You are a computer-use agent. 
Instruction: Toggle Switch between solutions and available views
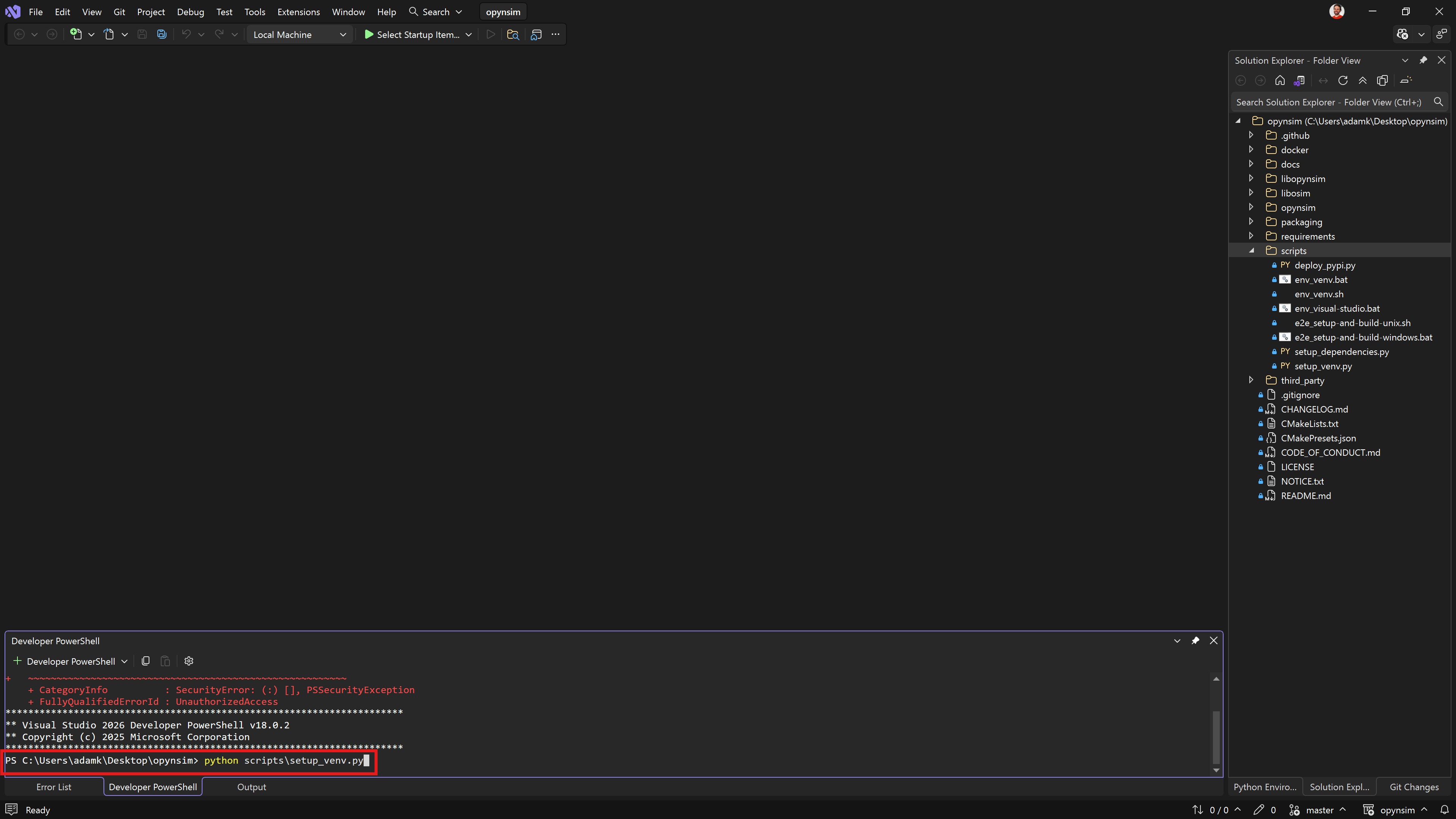[1299, 81]
